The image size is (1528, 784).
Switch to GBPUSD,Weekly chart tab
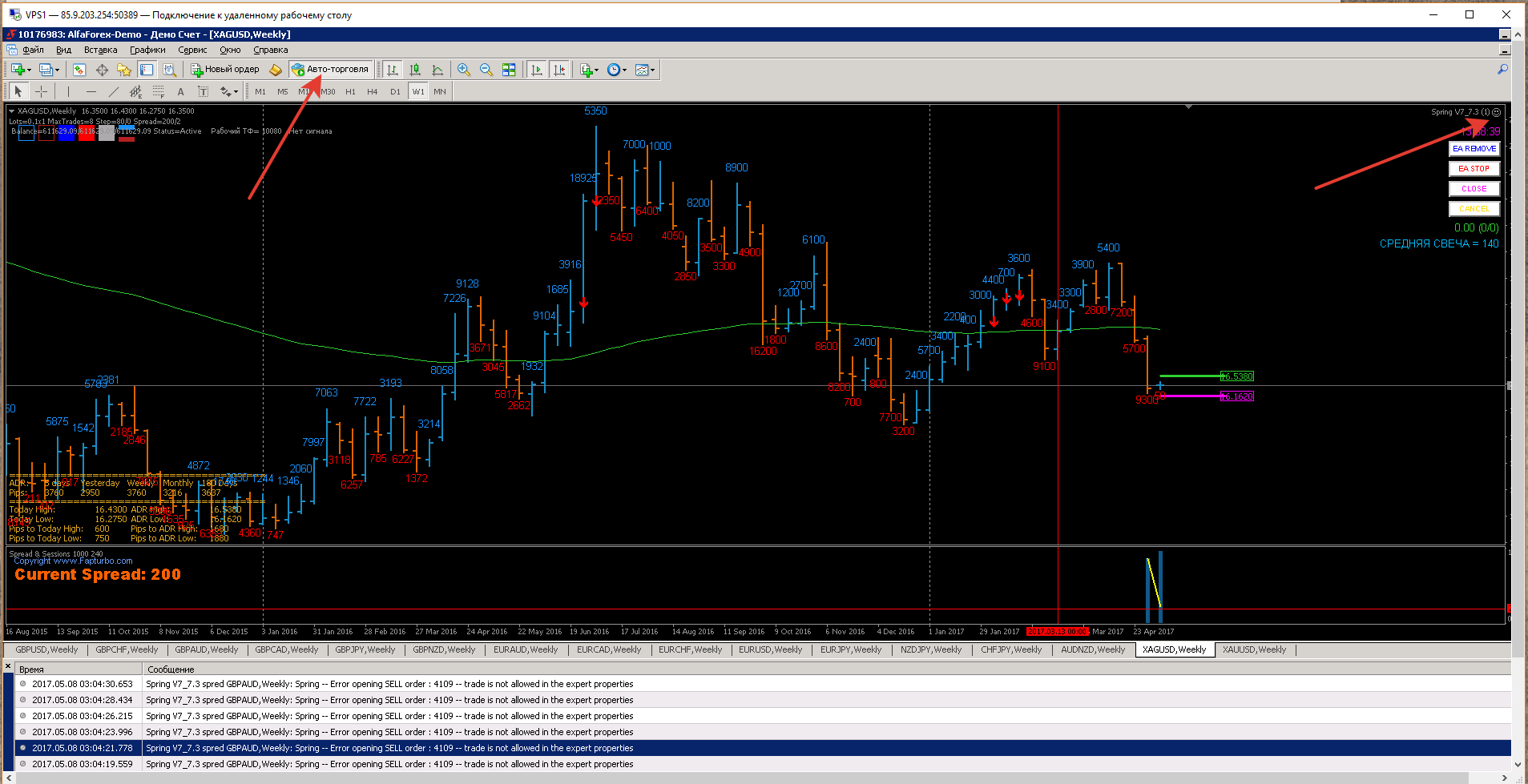[x=46, y=649]
